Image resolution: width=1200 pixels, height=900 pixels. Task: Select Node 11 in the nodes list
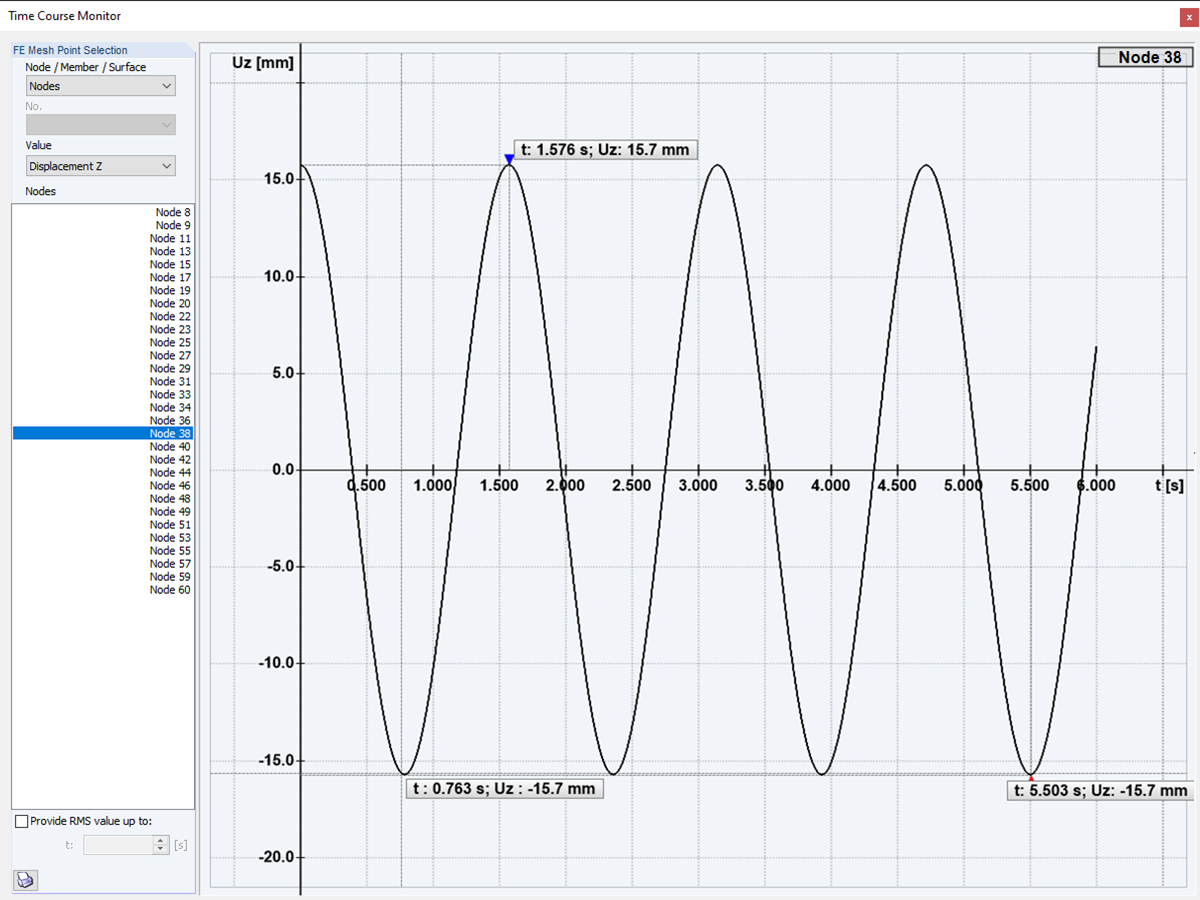coord(102,238)
